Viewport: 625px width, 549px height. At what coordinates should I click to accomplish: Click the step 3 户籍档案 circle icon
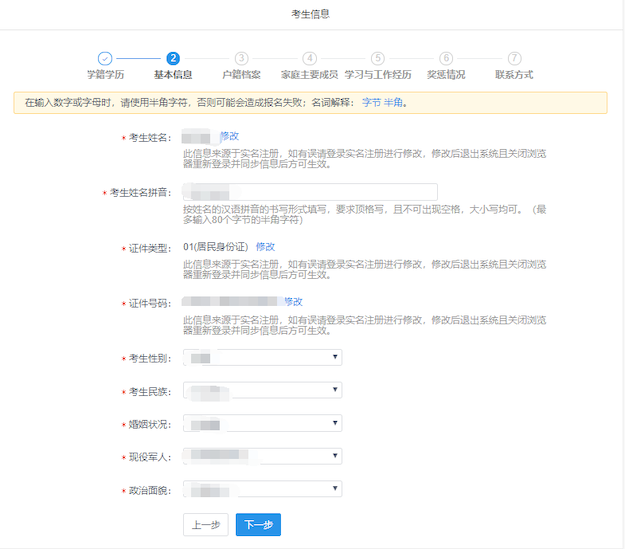coord(241,59)
